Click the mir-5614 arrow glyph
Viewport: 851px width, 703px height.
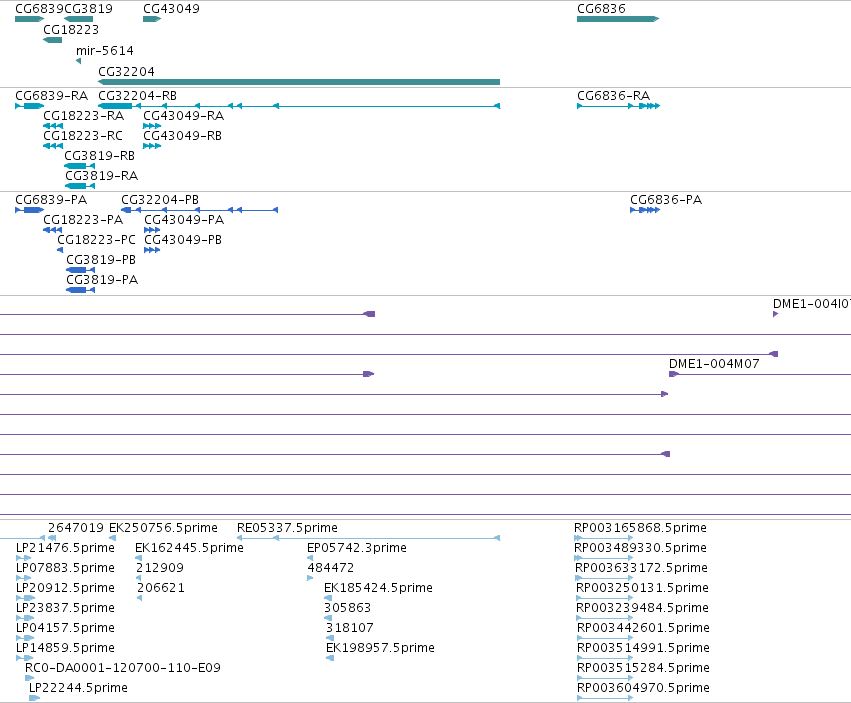pos(79,61)
